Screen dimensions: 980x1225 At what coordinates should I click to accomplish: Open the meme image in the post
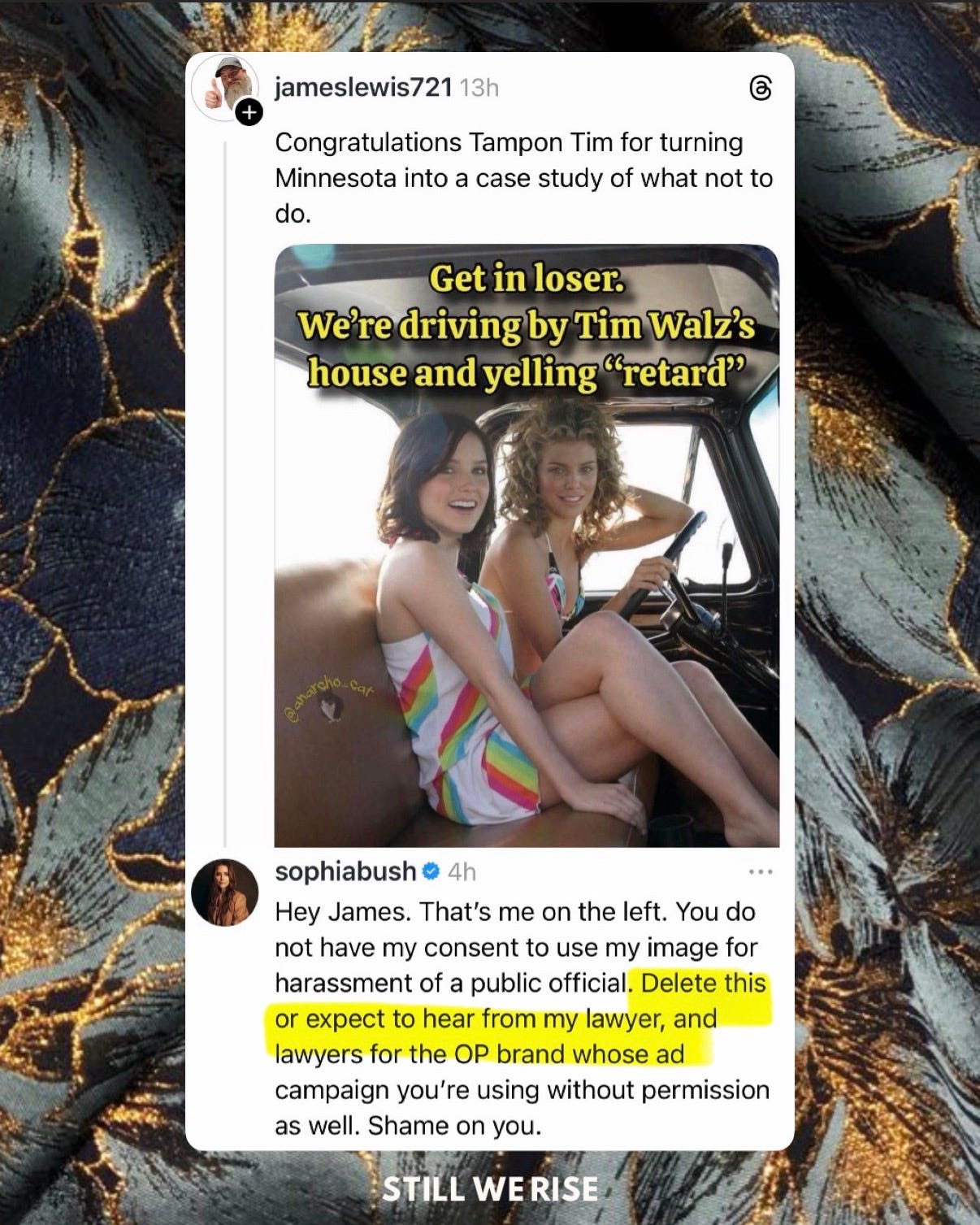[527, 545]
